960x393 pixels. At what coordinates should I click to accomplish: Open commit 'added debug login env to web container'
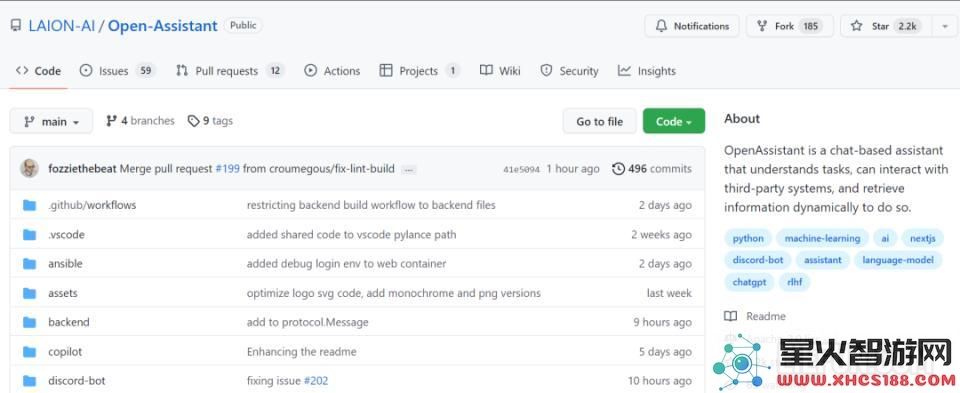pos(347,264)
